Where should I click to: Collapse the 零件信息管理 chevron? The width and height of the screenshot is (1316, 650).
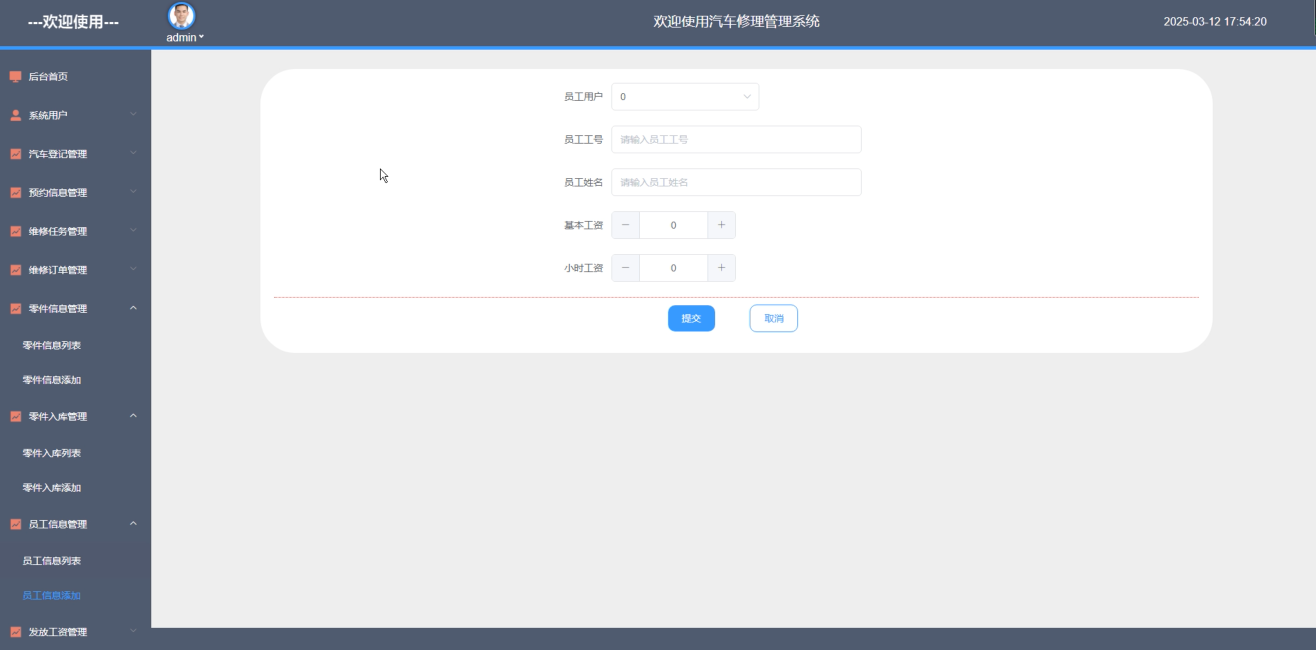point(133,308)
